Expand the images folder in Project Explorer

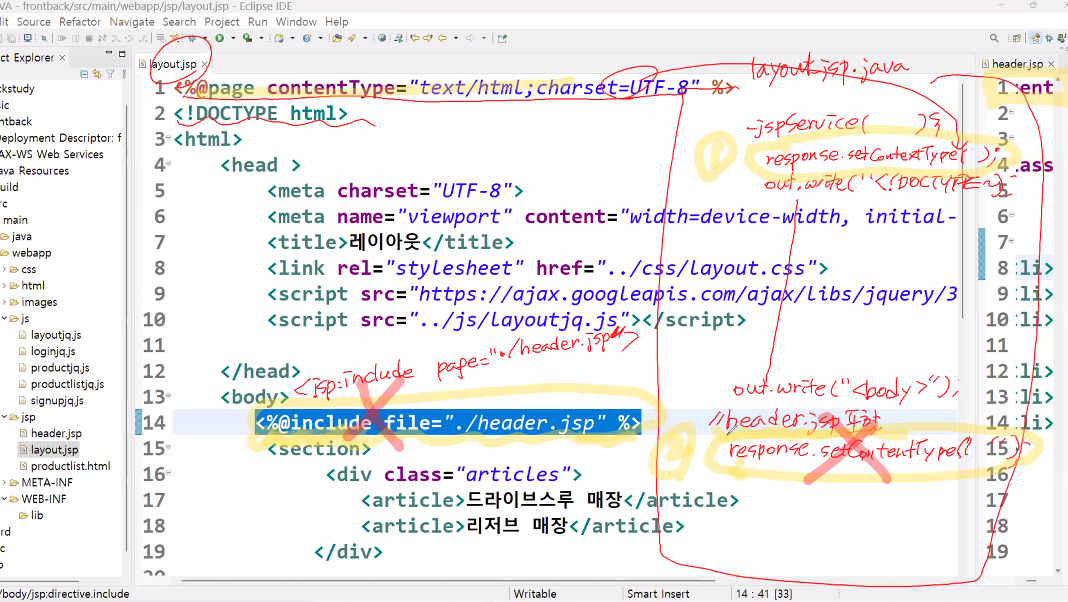coord(4,302)
